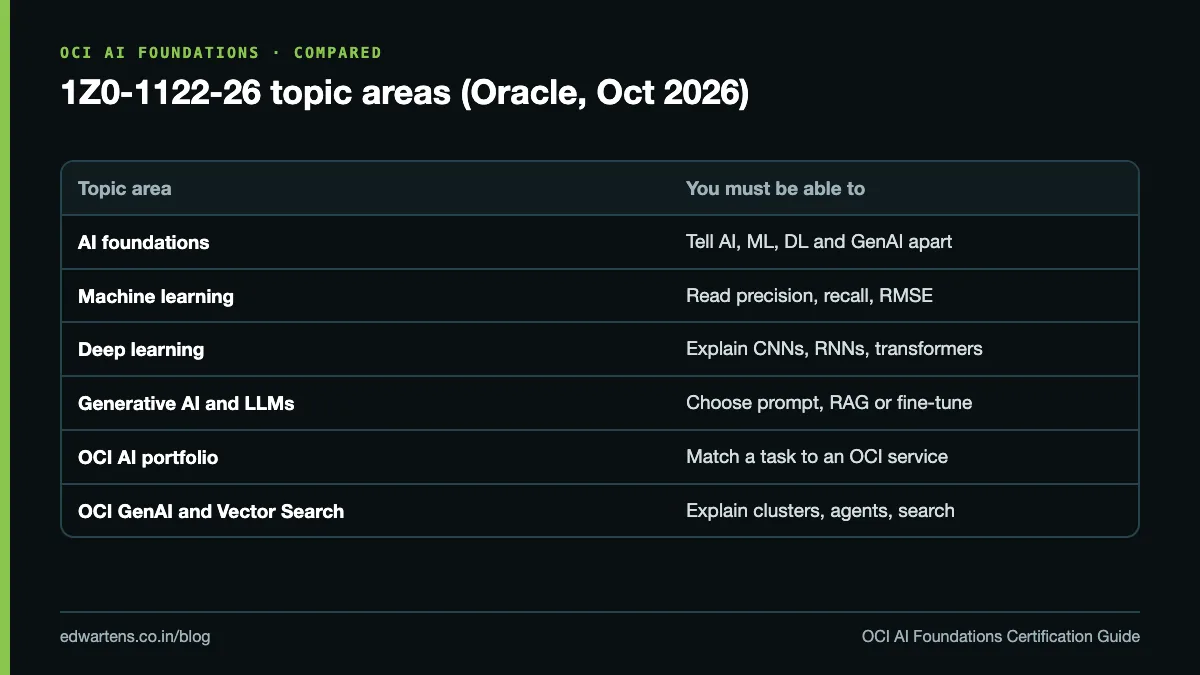The image size is (1200, 675).
Task: Click 'Match a task to an OCI service'
Action: (817, 458)
